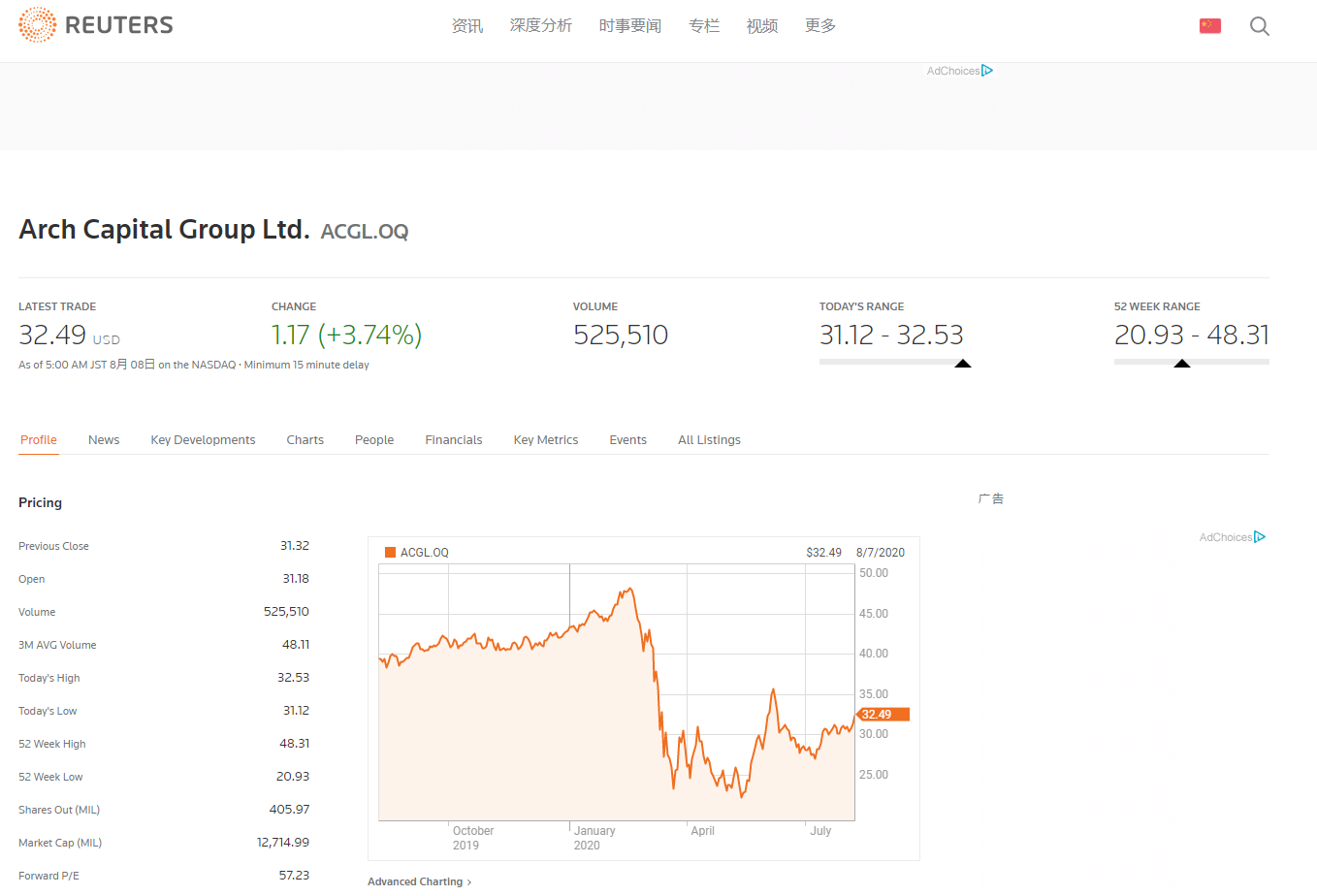Click the Arch Capital Group Ltd. heading

(x=164, y=230)
